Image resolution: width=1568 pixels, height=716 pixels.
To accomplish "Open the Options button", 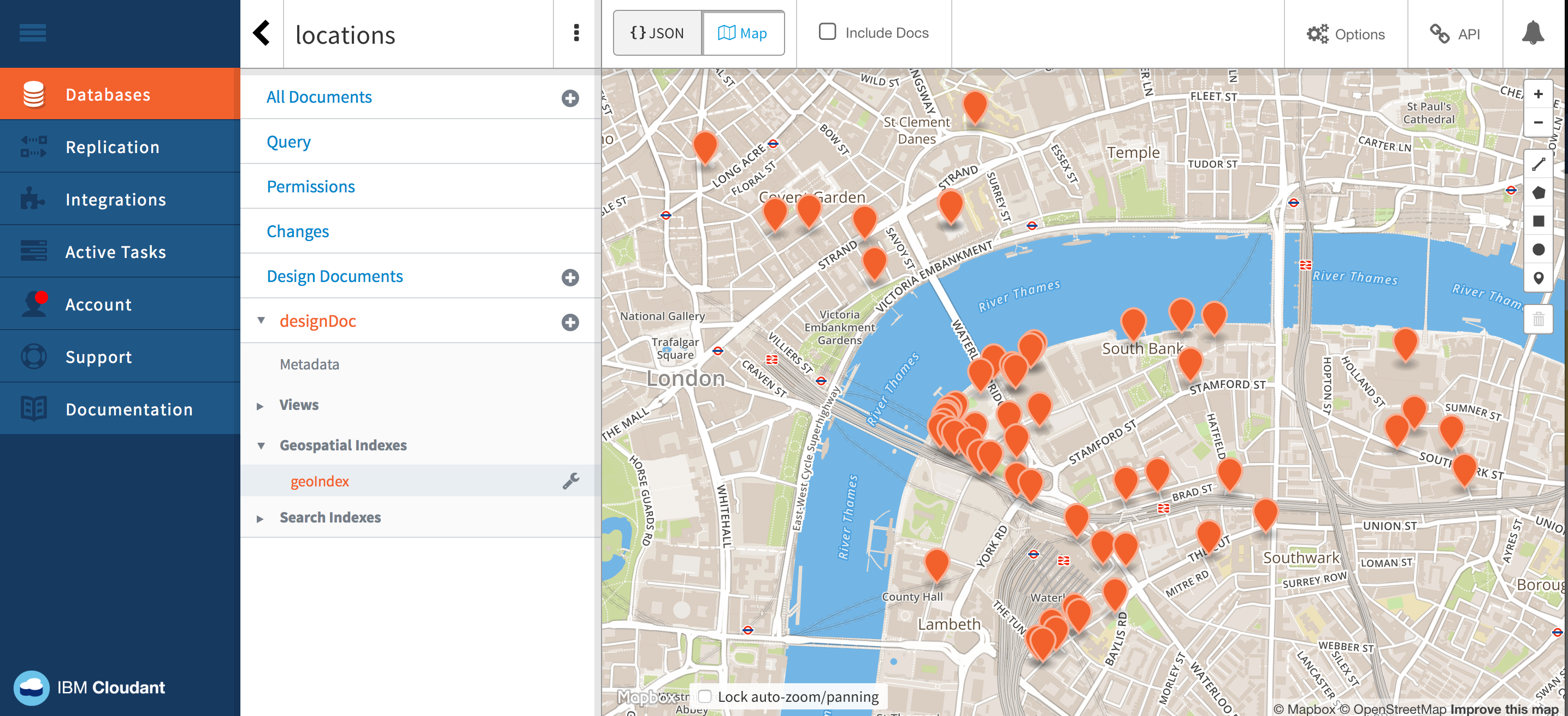I will [x=1346, y=34].
